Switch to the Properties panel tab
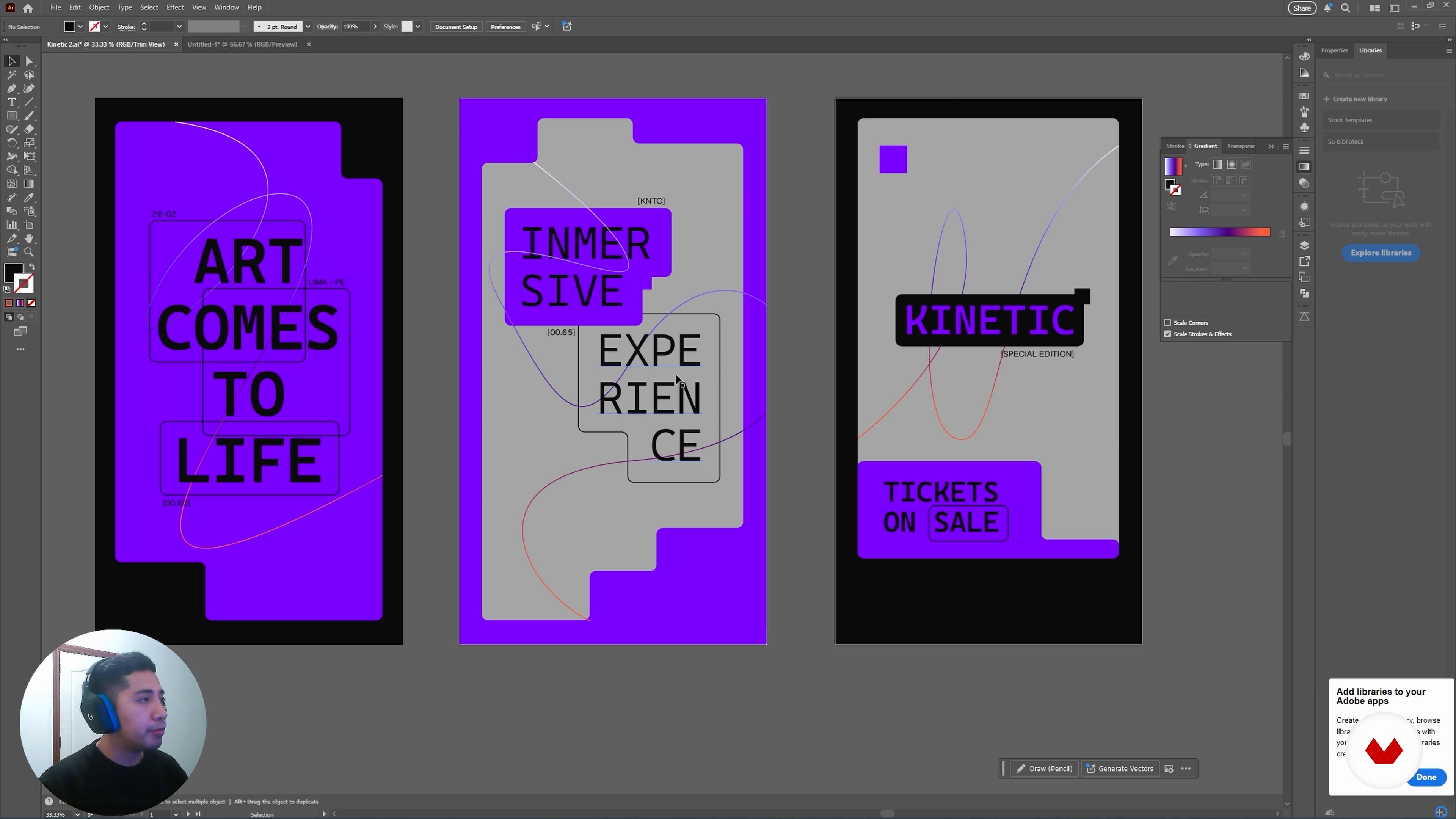The width and height of the screenshot is (1456, 819). [1334, 50]
